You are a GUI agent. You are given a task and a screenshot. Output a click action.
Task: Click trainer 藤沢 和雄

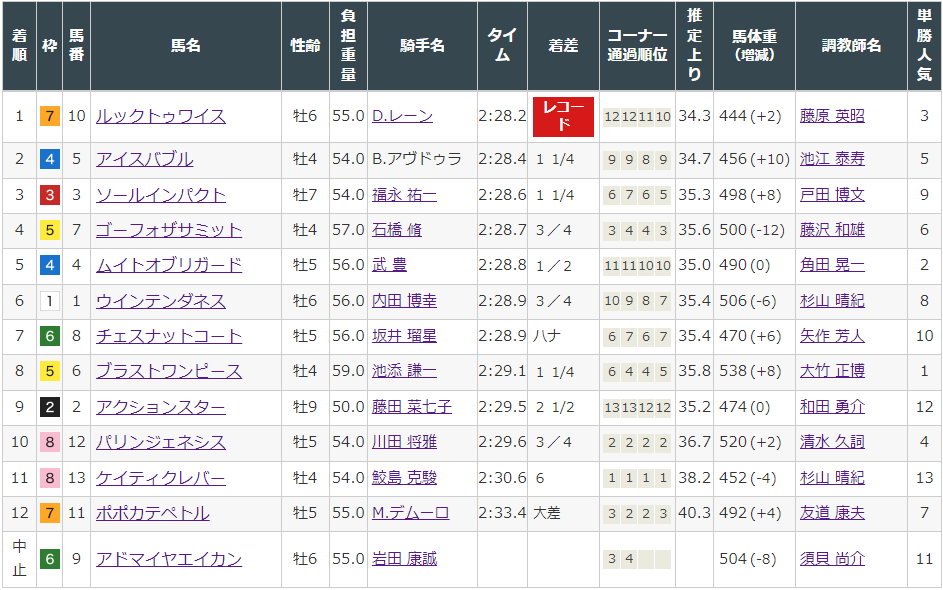832,230
